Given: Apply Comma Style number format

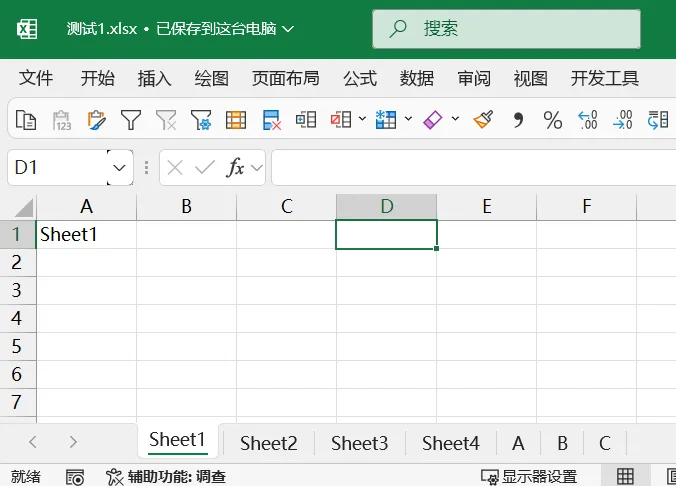Looking at the screenshot, I should pyautogui.click(x=518, y=120).
